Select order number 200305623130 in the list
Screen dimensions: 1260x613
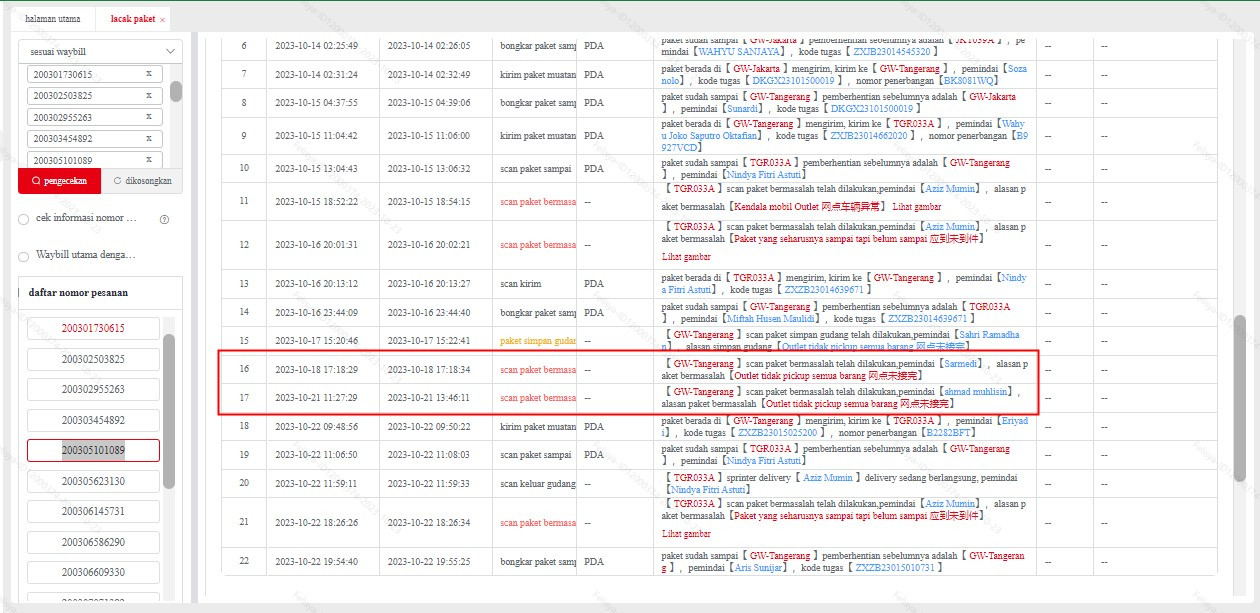click(x=93, y=481)
